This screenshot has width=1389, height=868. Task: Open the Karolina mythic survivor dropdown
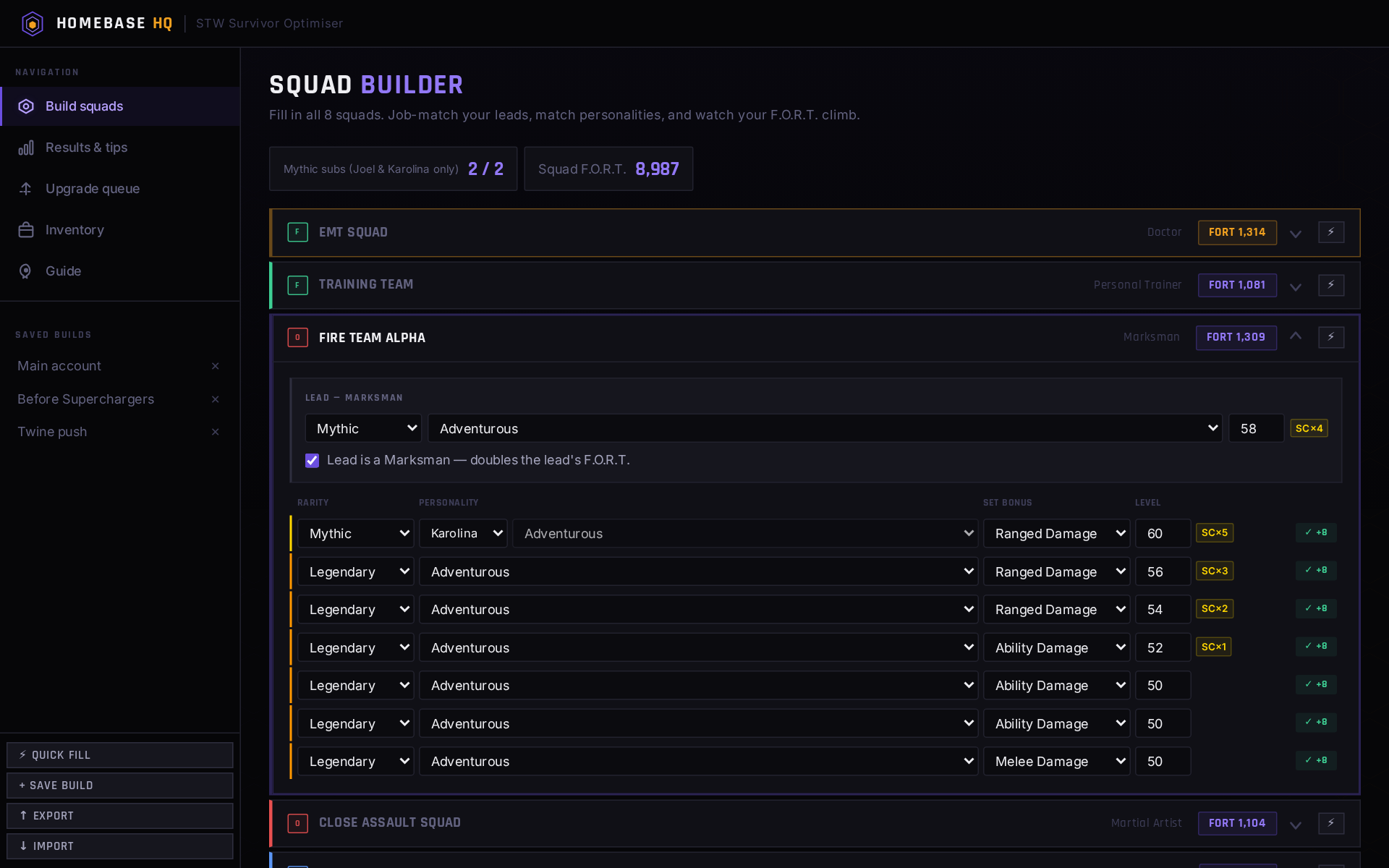point(463,534)
